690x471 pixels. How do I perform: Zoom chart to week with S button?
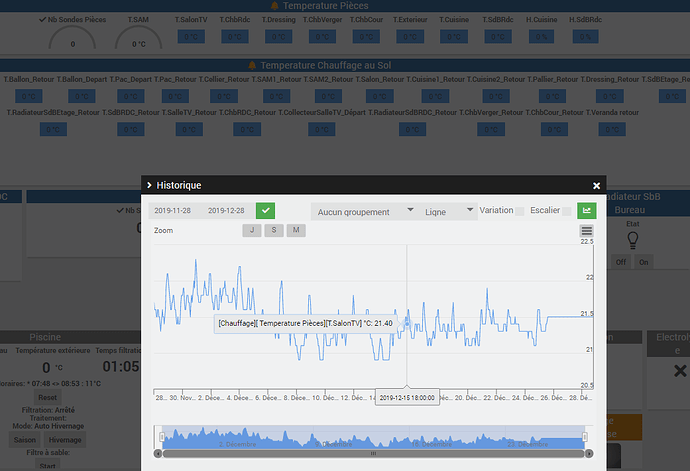coord(274,230)
